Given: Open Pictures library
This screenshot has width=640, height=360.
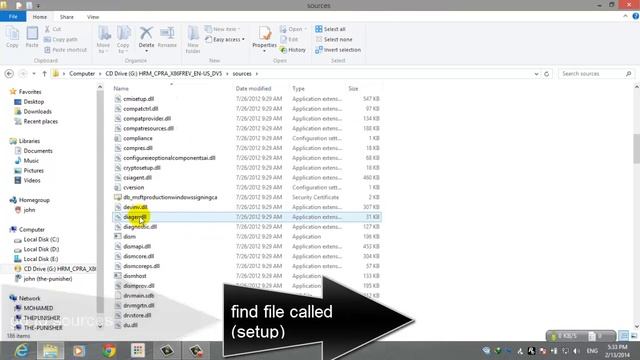Looking at the screenshot, I should [x=33, y=171].
